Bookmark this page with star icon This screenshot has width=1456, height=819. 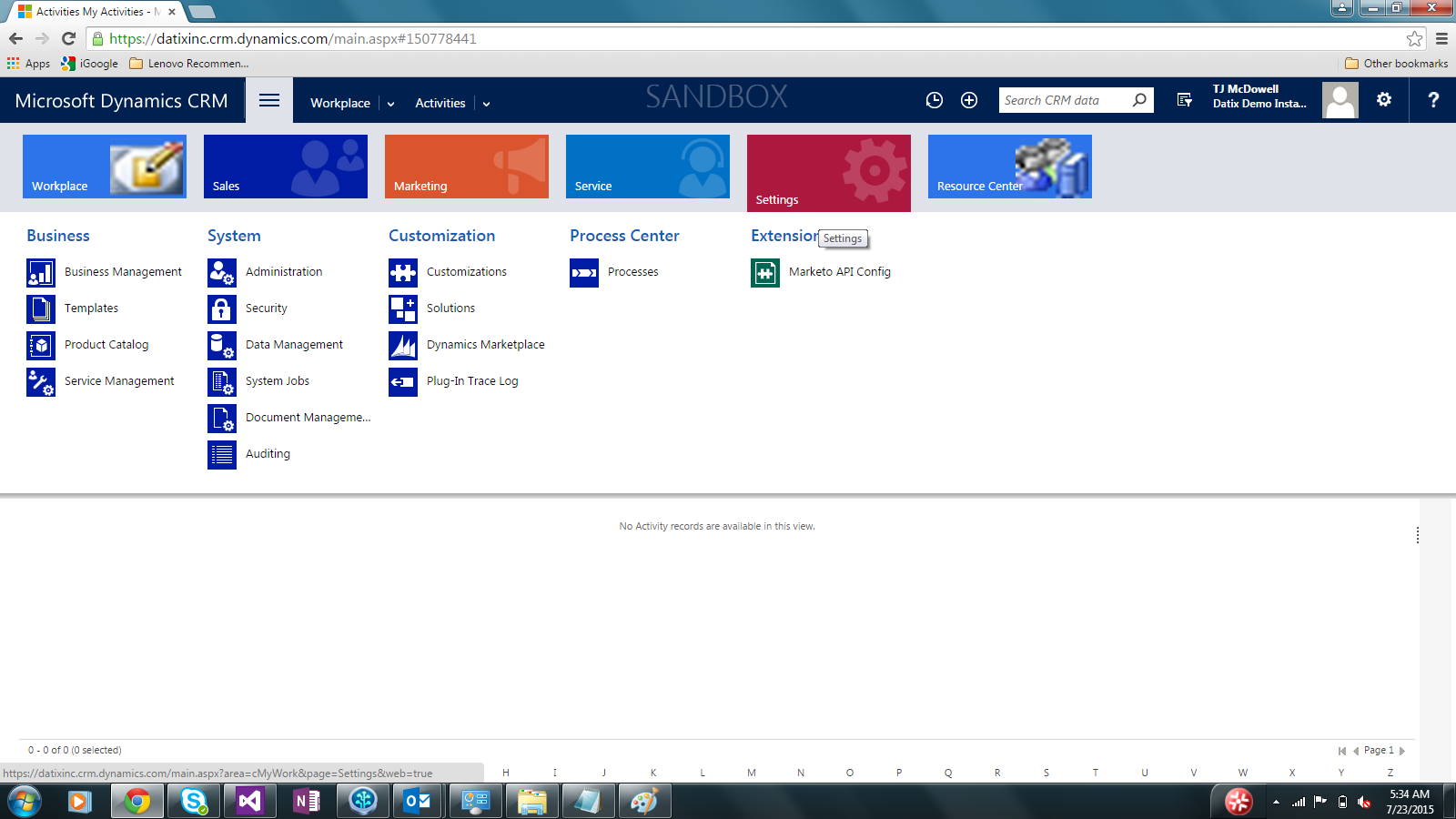click(x=1414, y=38)
